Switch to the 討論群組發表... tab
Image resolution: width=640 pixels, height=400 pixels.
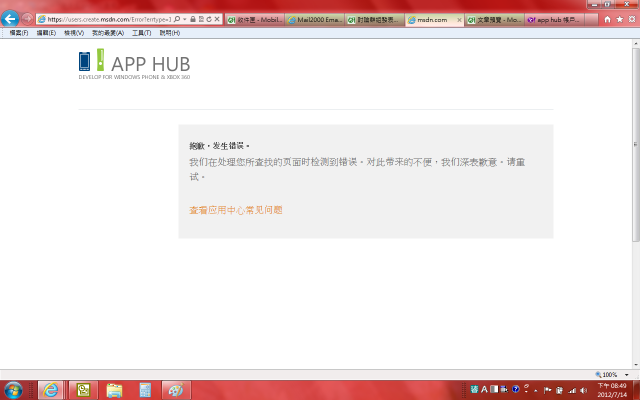pos(375,20)
